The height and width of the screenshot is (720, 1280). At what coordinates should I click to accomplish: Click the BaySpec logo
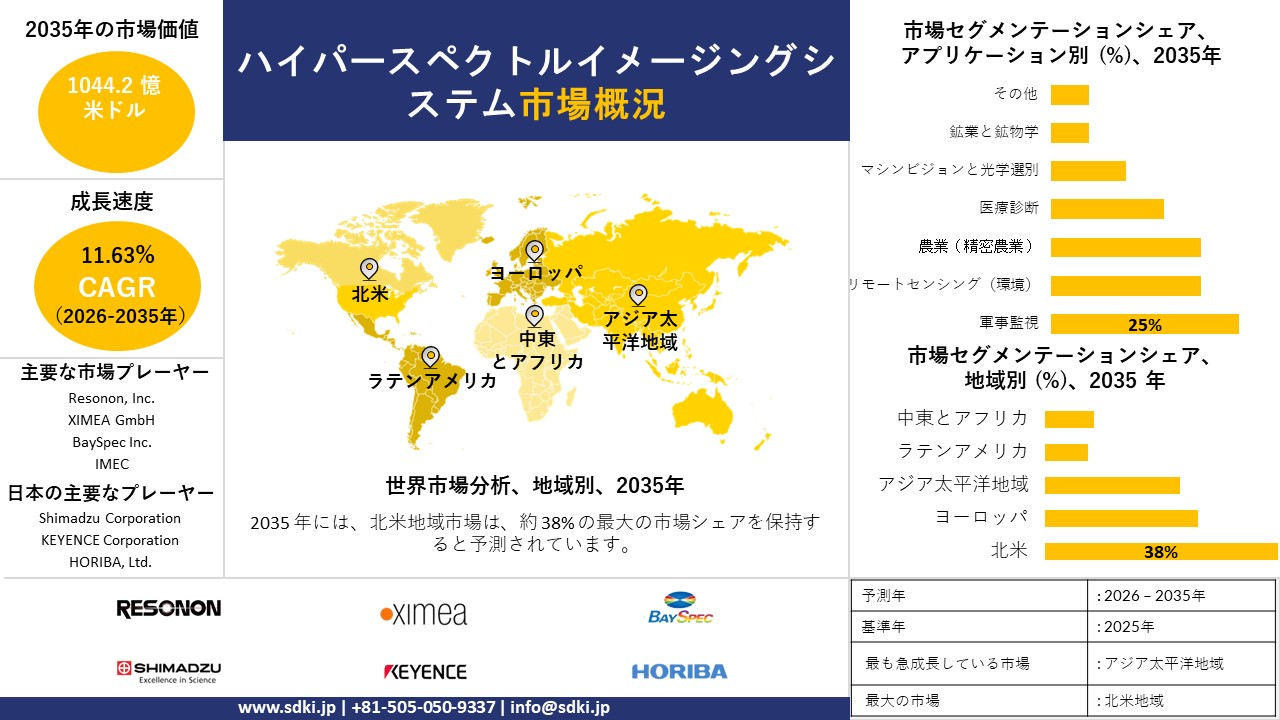point(680,609)
